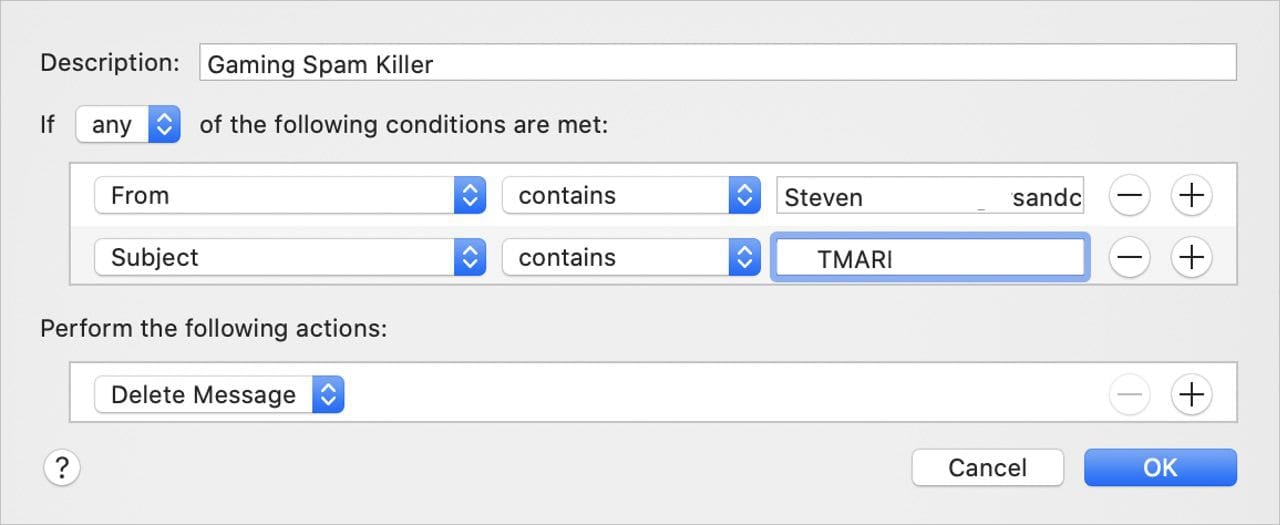1280x525 pixels.
Task: Expand the 'contains' dropdown in From row
Action: point(631,196)
